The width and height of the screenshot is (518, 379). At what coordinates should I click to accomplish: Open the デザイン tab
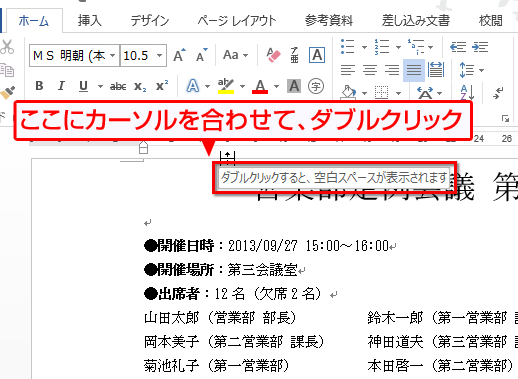coord(150,21)
